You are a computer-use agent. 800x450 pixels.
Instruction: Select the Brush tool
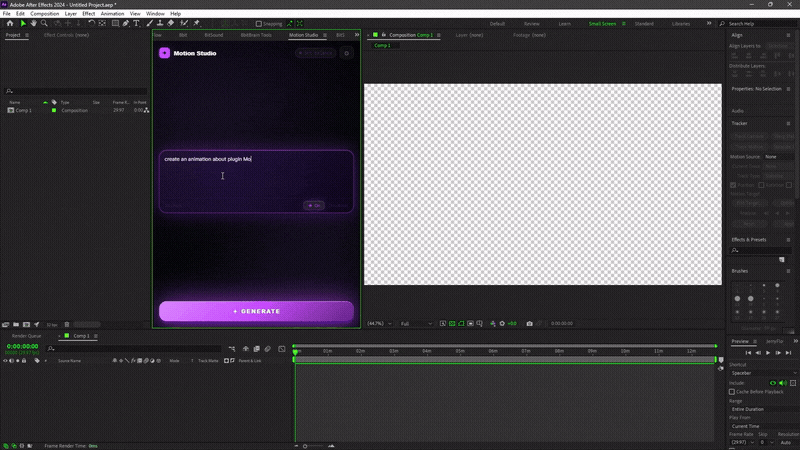tap(149, 23)
